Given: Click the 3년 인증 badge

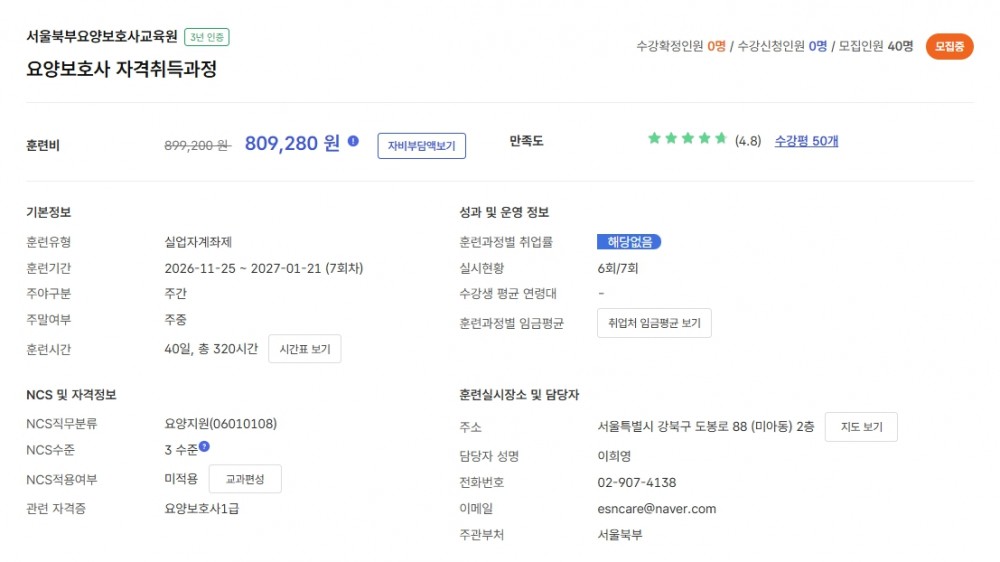Looking at the screenshot, I should coord(207,37).
